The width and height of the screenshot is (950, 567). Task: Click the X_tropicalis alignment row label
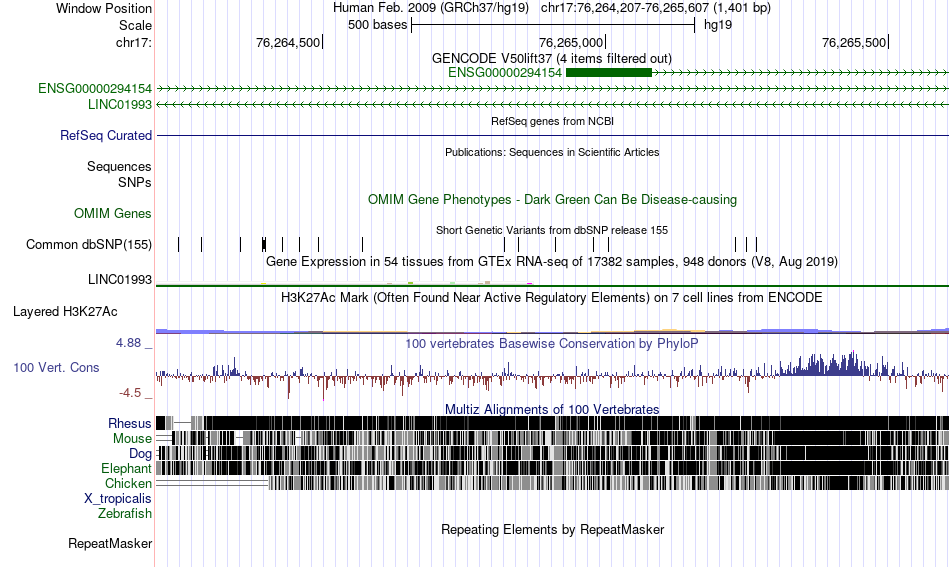[118, 499]
